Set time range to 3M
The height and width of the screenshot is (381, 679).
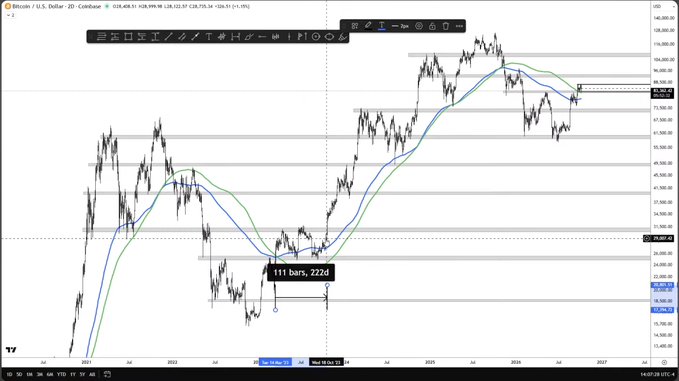tap(40, 374)
